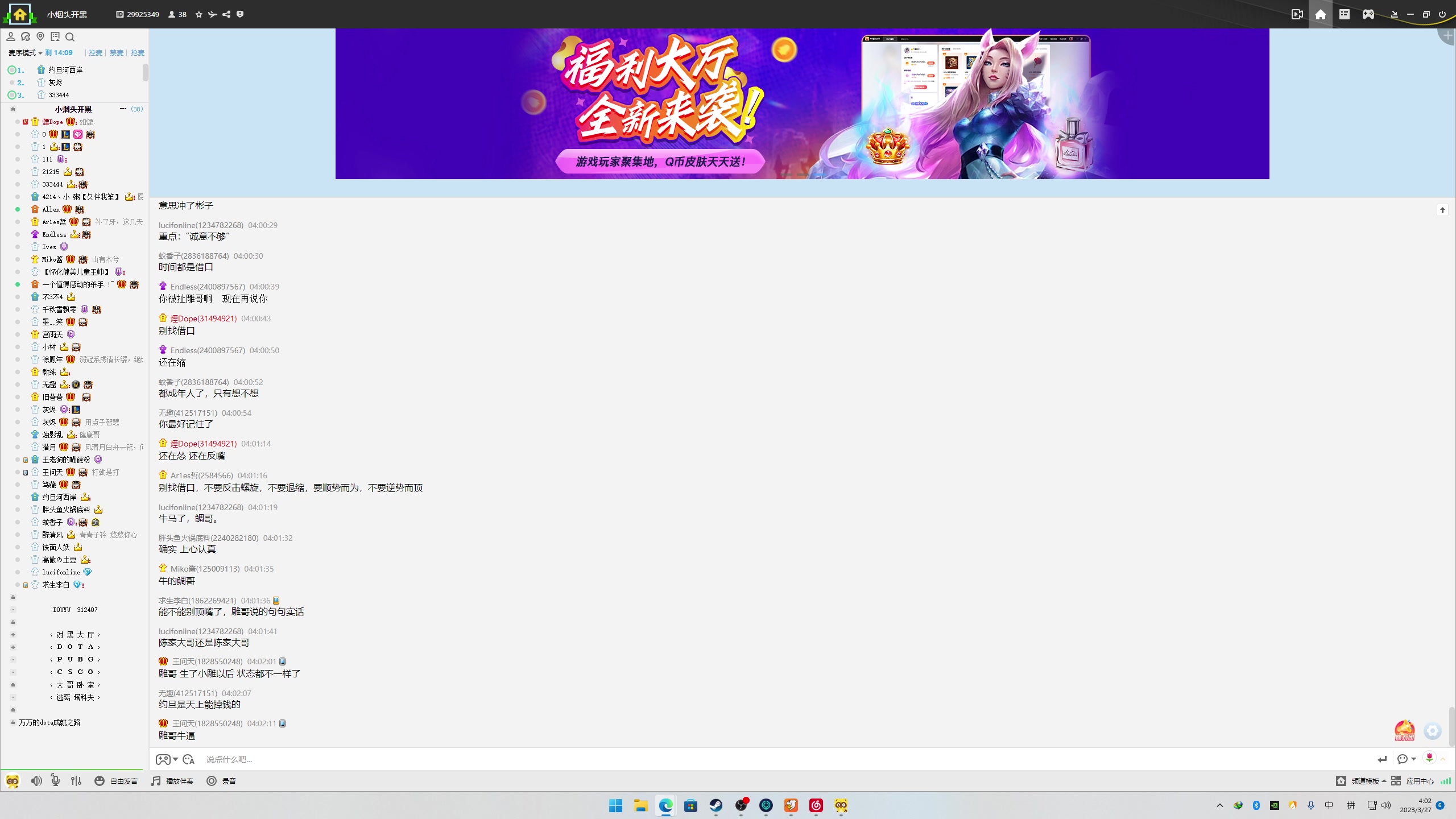The image size is (1456, 819).
Task: Switch to the home tab icon
Action: 1321,14
